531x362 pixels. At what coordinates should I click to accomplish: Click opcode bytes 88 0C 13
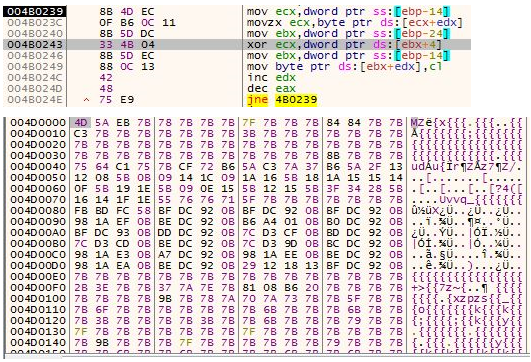pos(127,66)
